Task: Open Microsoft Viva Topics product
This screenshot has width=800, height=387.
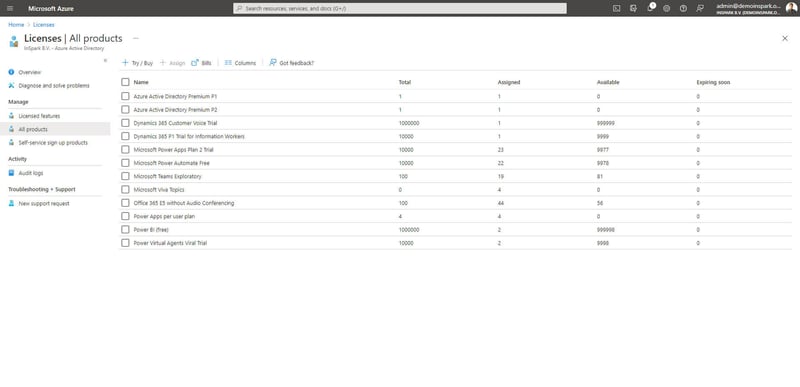Action: (x=159, y=190)
